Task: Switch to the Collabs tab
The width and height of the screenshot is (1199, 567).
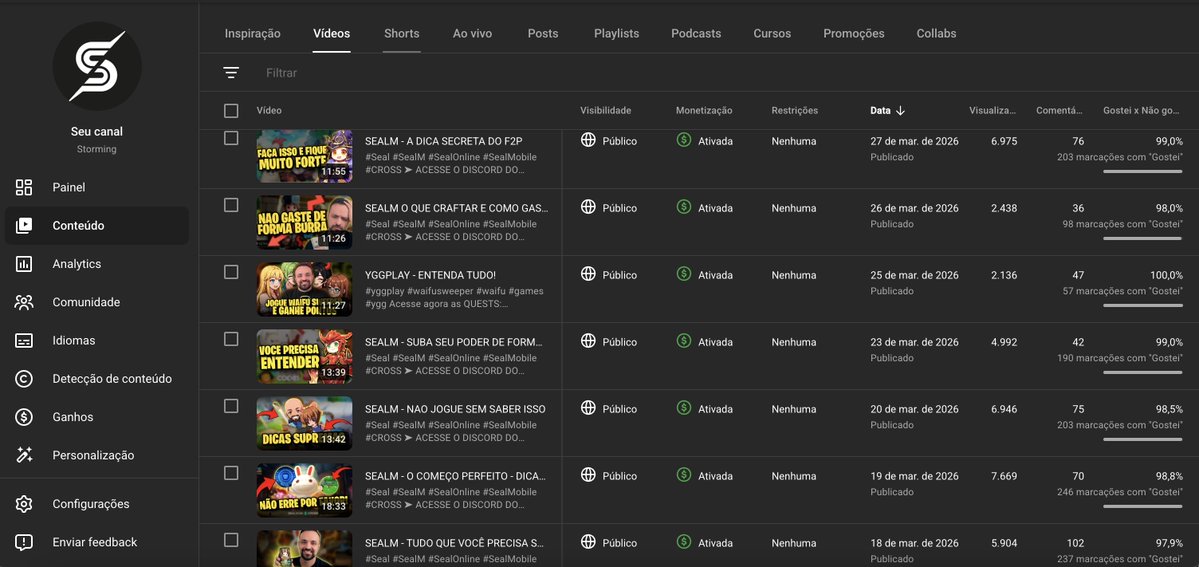Action: pos(937,34)
